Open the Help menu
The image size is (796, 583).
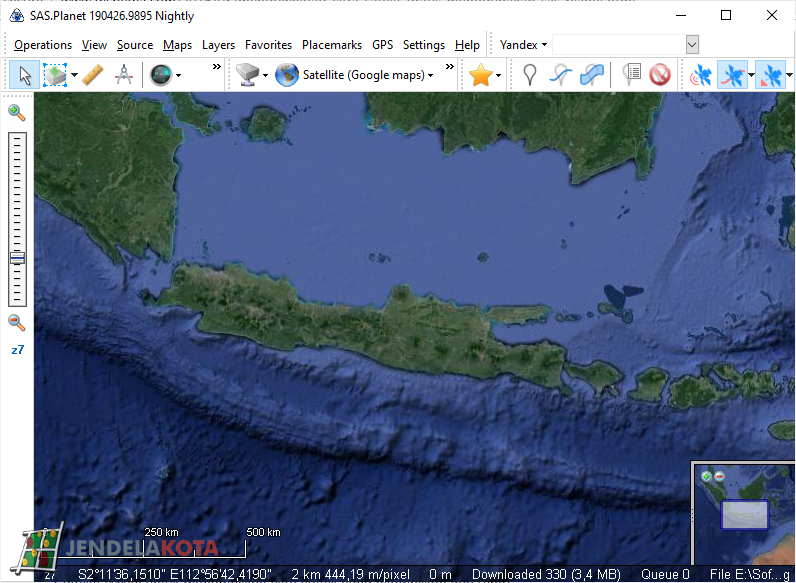(x=467, y=45)
